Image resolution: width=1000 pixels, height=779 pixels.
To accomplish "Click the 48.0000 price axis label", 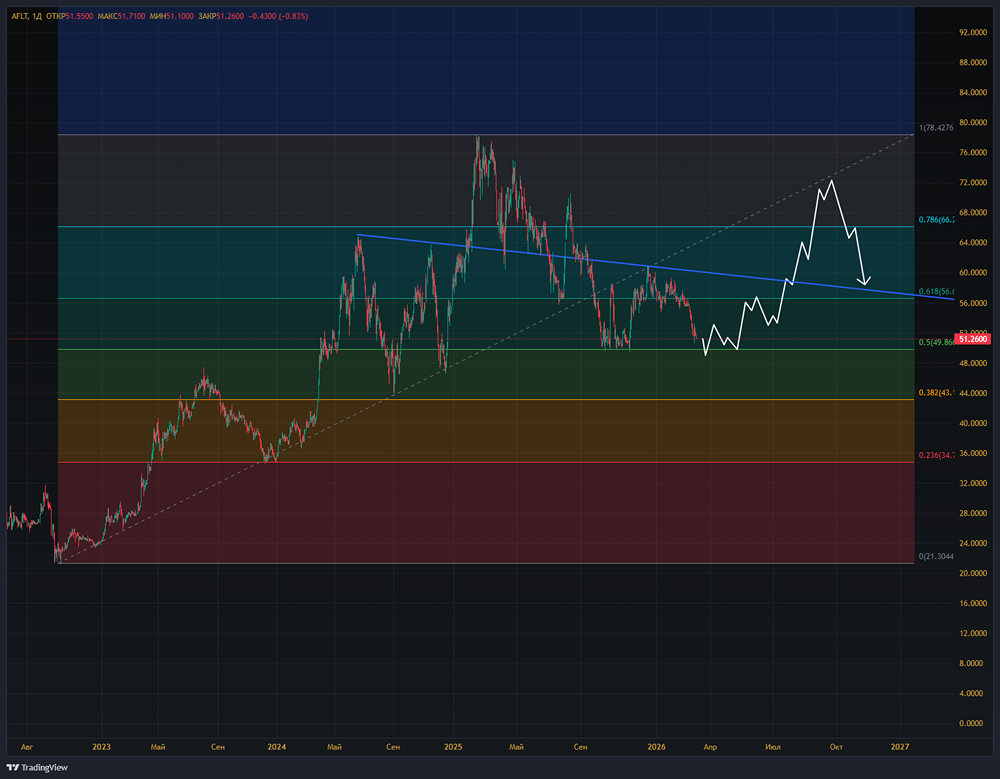I will pos(973,363).
